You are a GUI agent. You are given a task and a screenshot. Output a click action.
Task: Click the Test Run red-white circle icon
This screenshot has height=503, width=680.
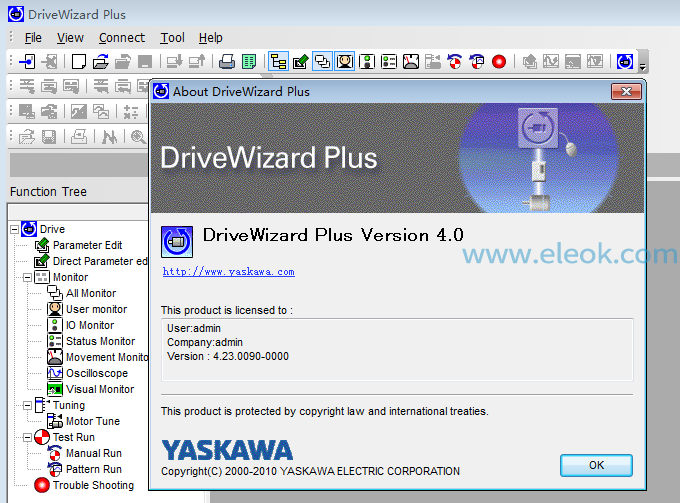[x=42, y=437]
